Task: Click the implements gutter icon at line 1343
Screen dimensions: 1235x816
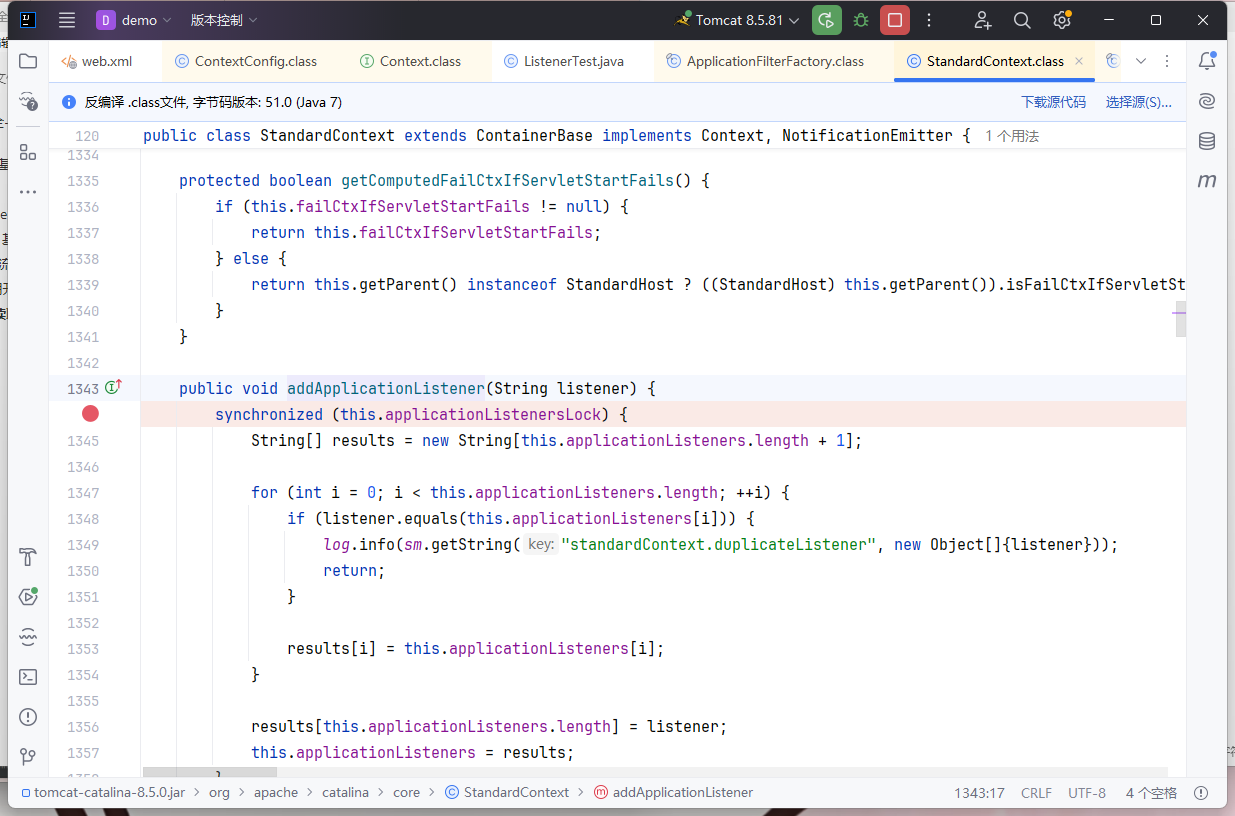Action: (113, 388)
